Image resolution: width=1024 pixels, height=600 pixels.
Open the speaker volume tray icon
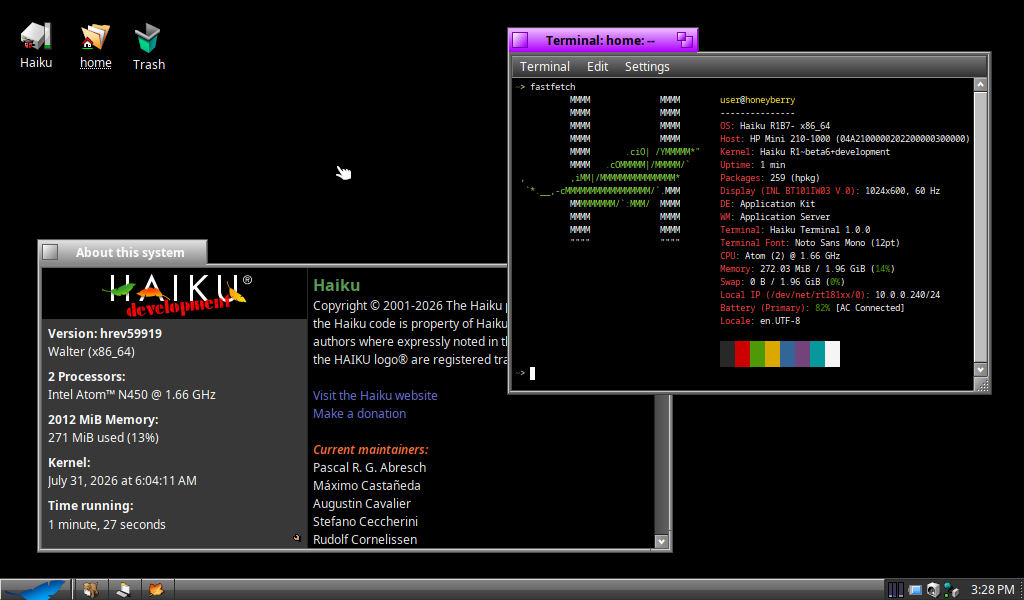933,590
